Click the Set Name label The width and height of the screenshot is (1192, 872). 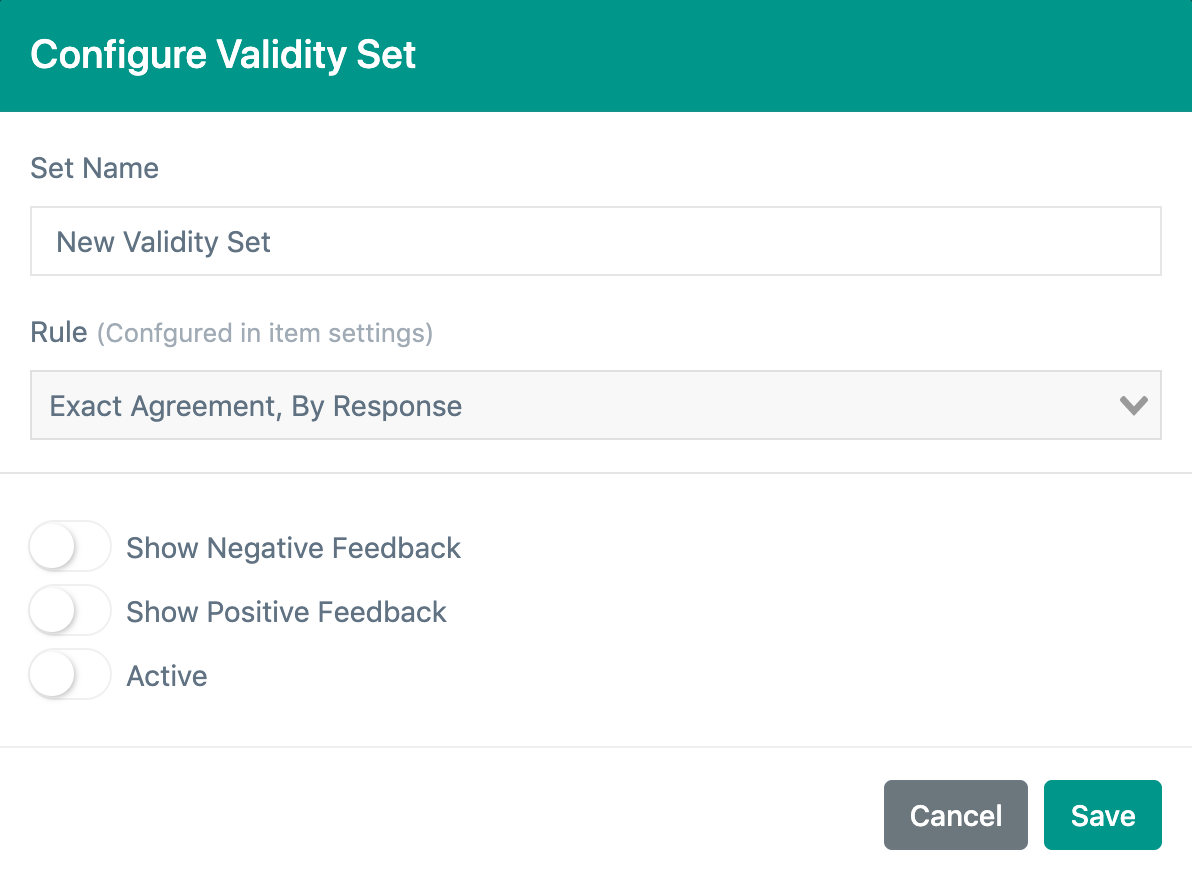94,168
